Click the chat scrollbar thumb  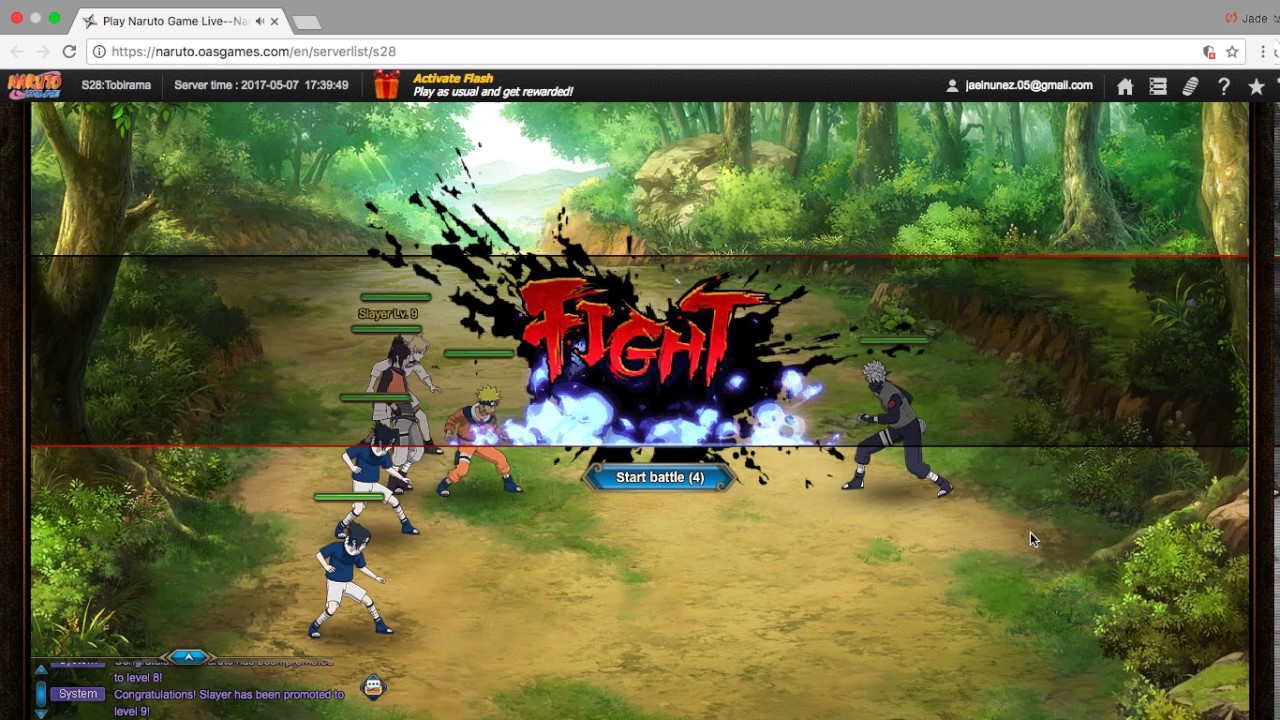pyautogui.click(x=41, y=692)
